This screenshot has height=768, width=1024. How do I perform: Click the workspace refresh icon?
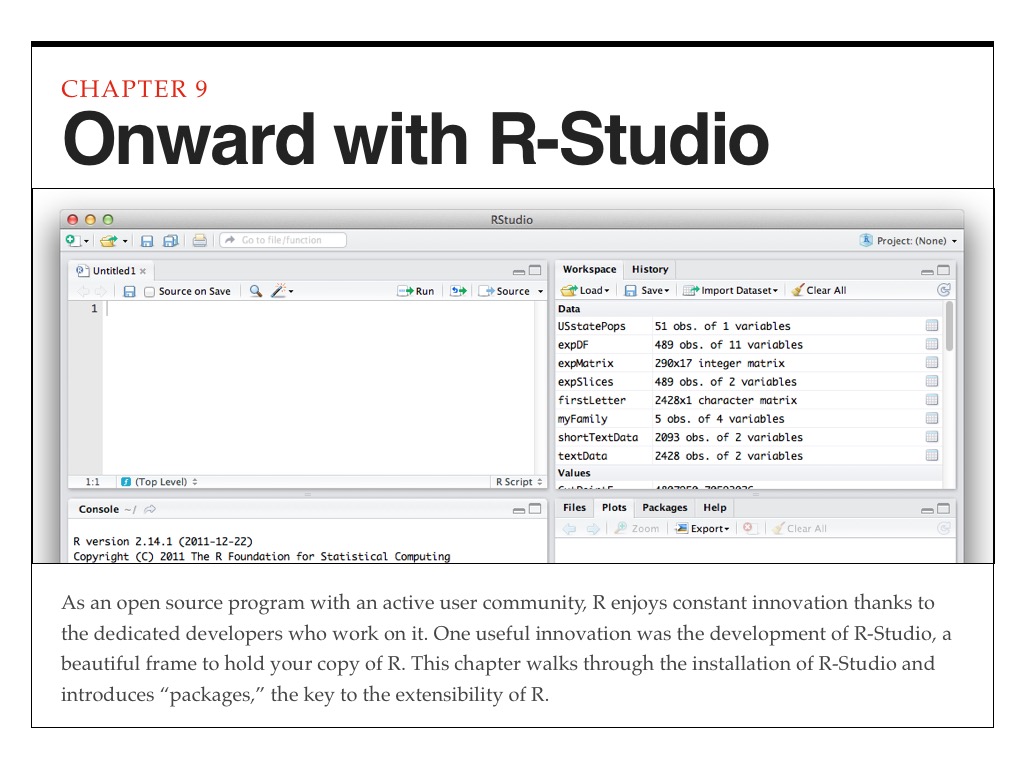pos(944,290)
